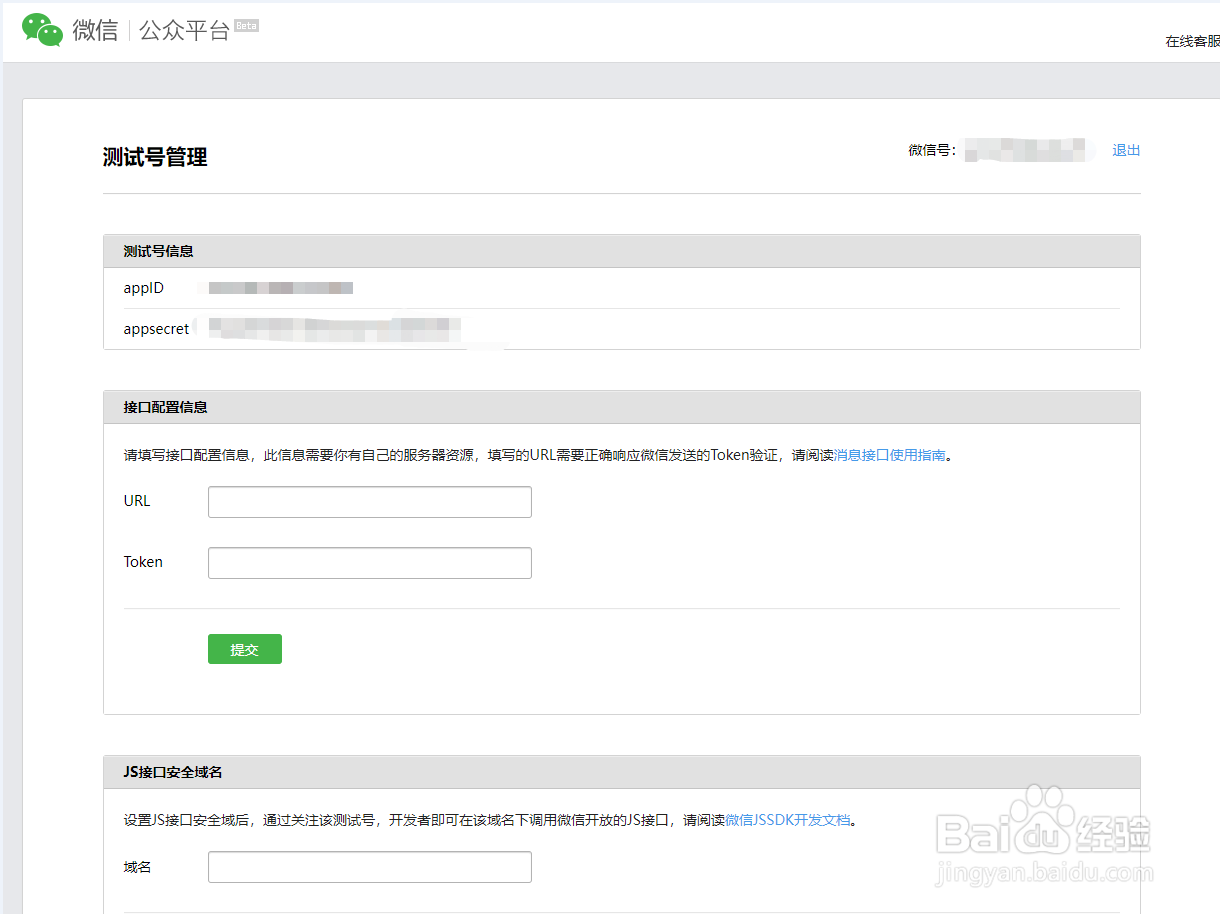
Task: Click the 在线客服 link at top right
Action: (1192, 41)
